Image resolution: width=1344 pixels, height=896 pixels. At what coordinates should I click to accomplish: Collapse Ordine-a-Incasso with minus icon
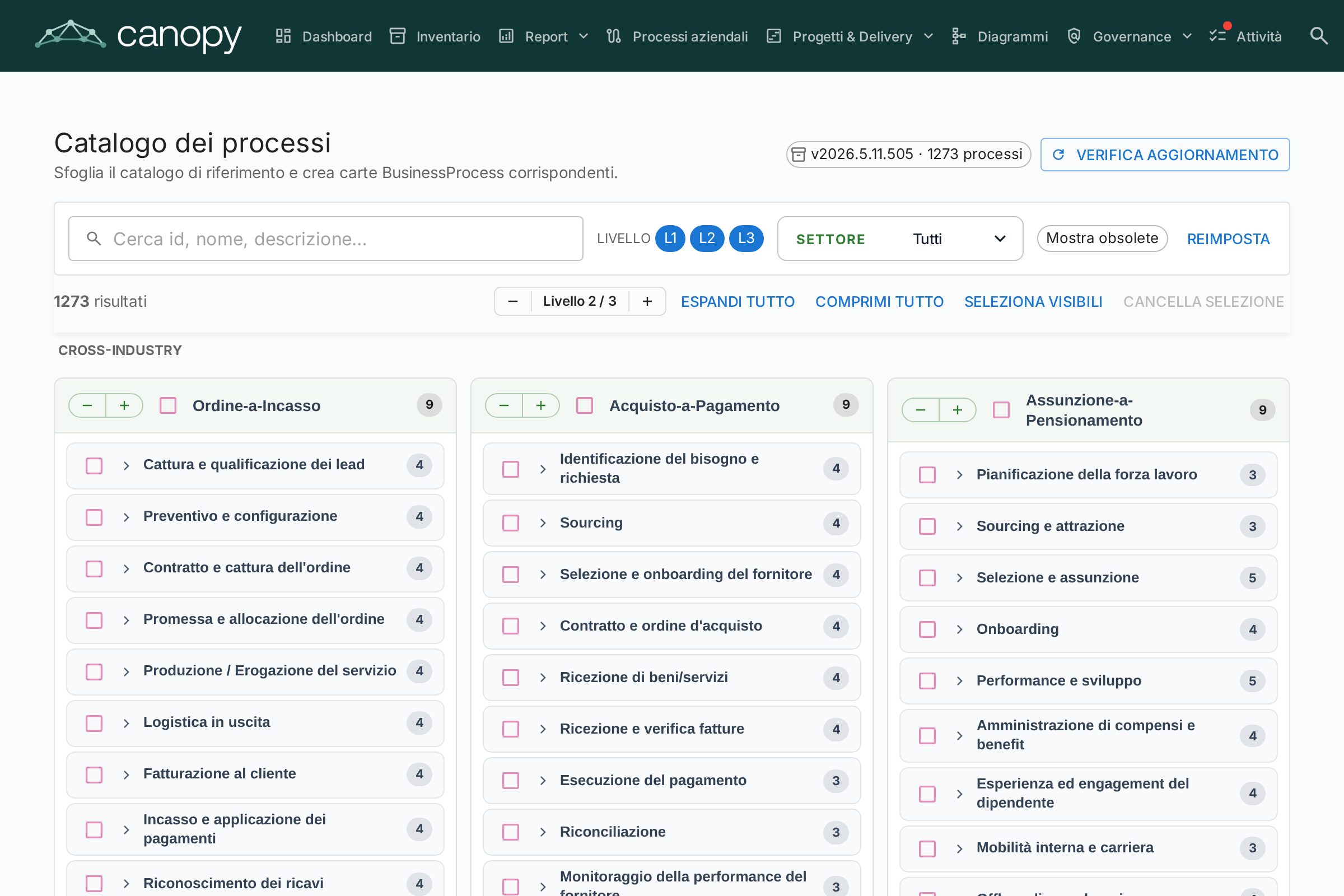click(x=87, y=405)
